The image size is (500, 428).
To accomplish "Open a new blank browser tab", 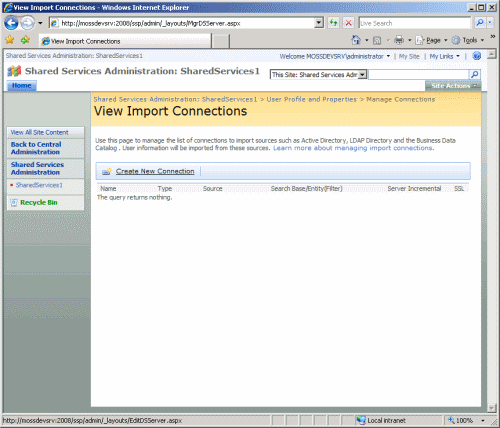I will tap(221, 41).
